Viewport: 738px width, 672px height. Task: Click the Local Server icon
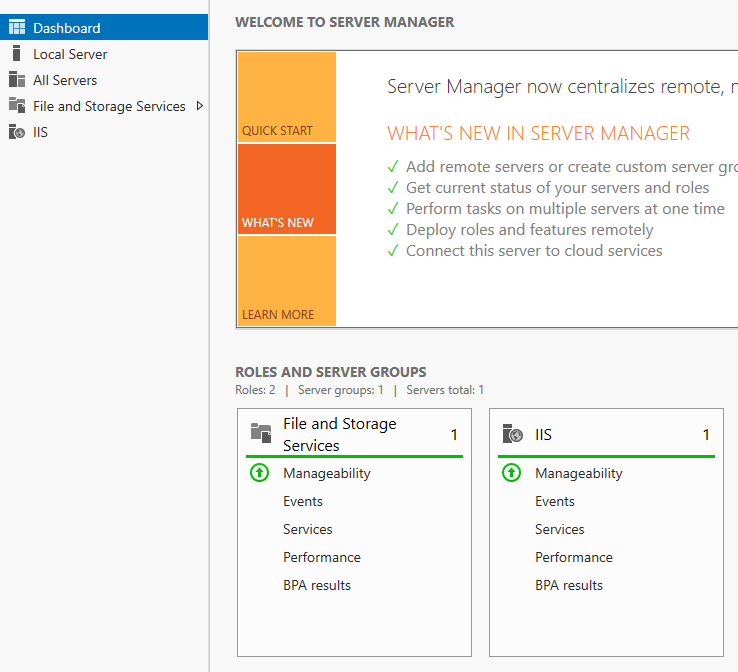tap(16, 54)
